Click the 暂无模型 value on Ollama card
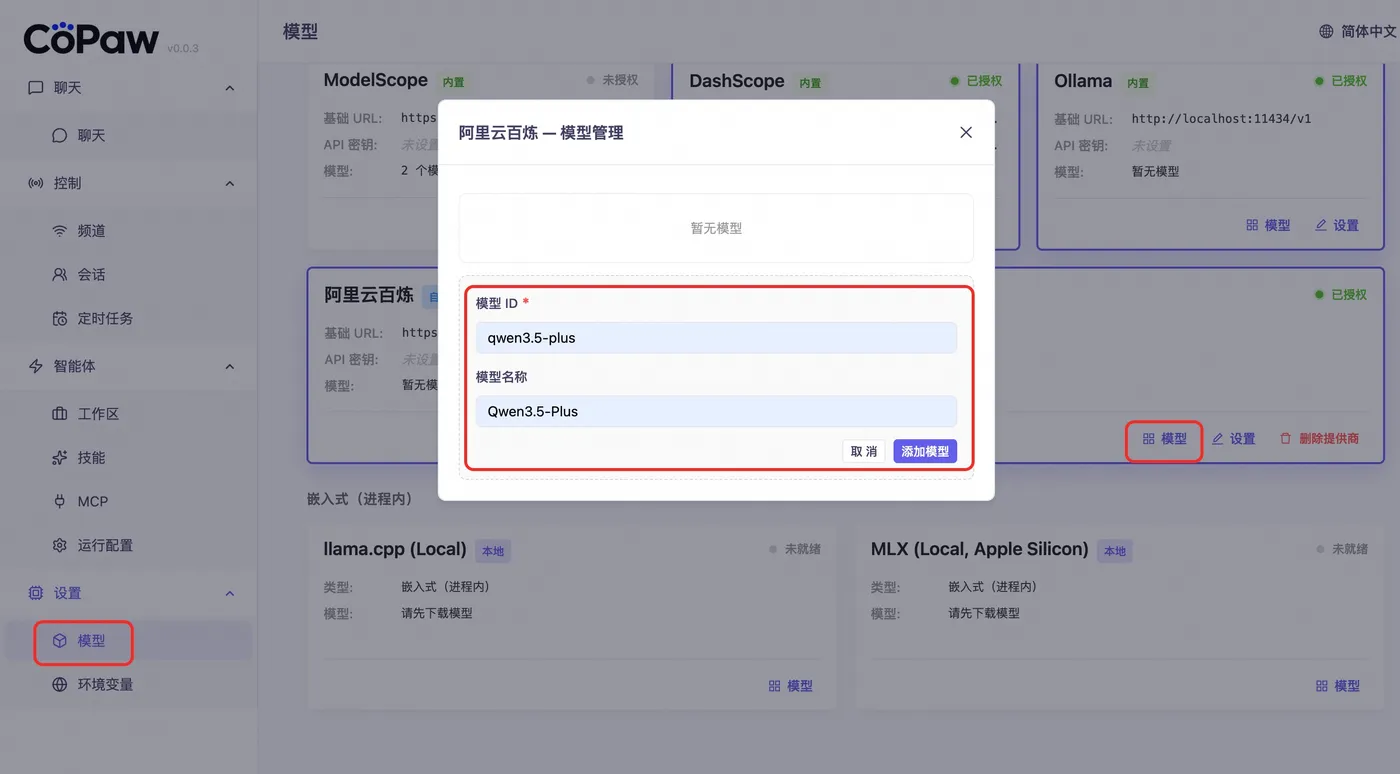This screenshot has width=1400, height=774. tap(1155, 172)
